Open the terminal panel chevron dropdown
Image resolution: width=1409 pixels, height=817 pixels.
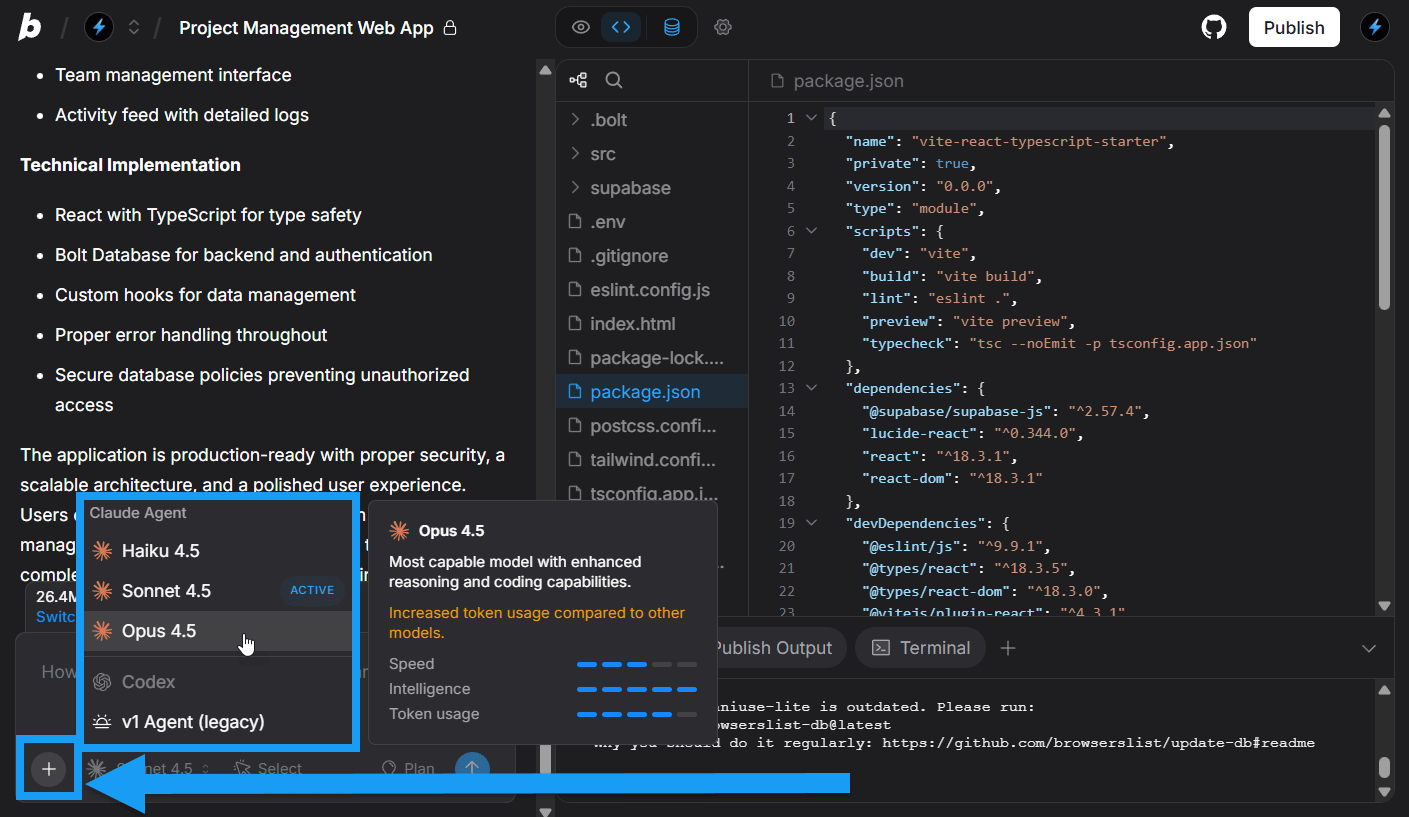pos(1369,647)
